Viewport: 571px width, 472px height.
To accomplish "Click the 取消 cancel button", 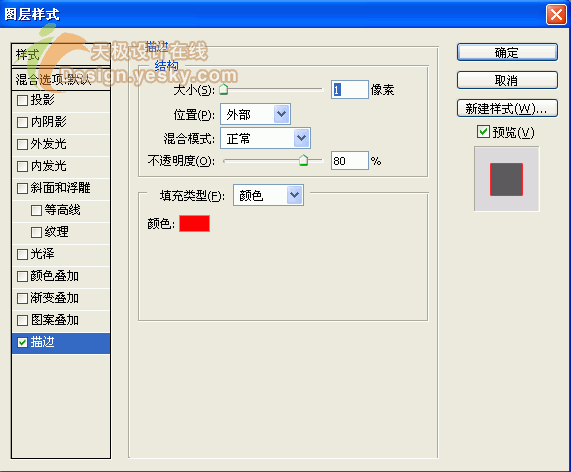I will pyautogui.click(x=507, y=80).
